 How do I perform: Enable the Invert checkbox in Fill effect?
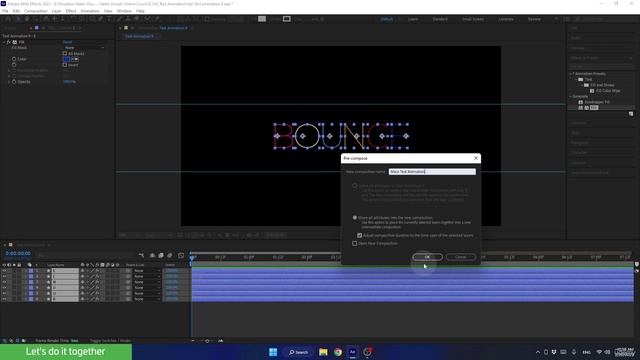click(64, 65)
